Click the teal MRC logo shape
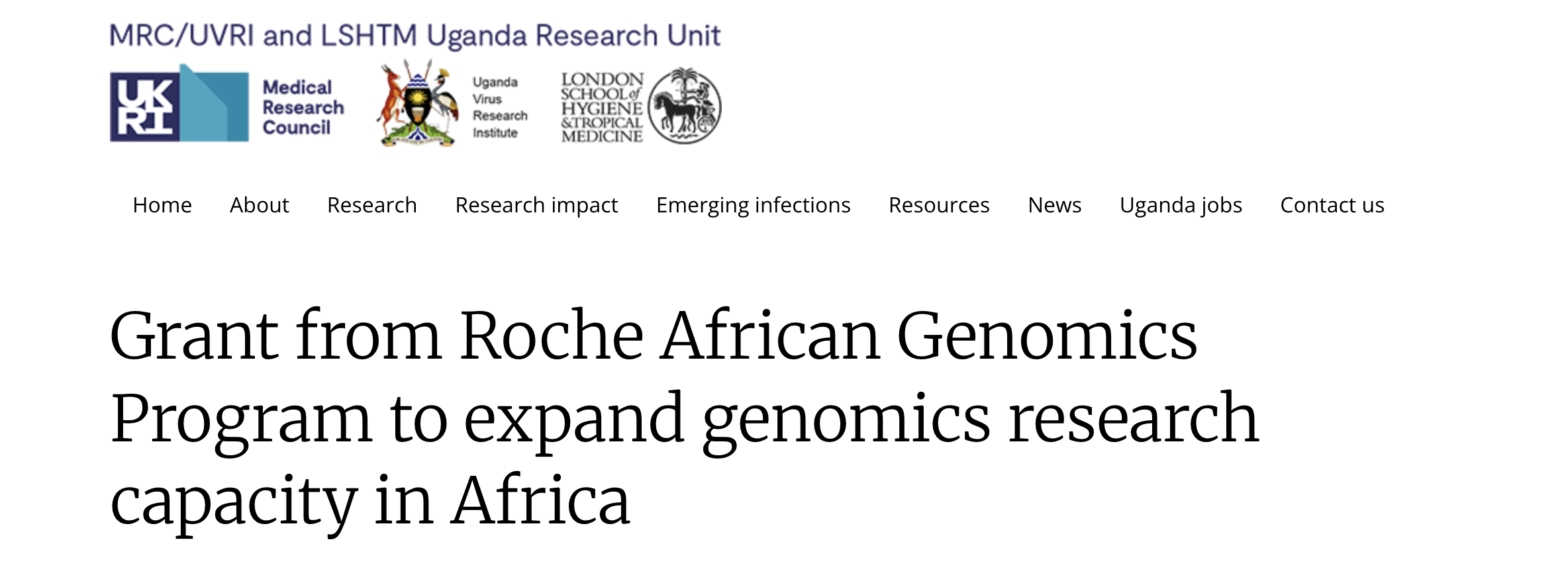This screenshot has width=1568, height=581. coord(215,106)
